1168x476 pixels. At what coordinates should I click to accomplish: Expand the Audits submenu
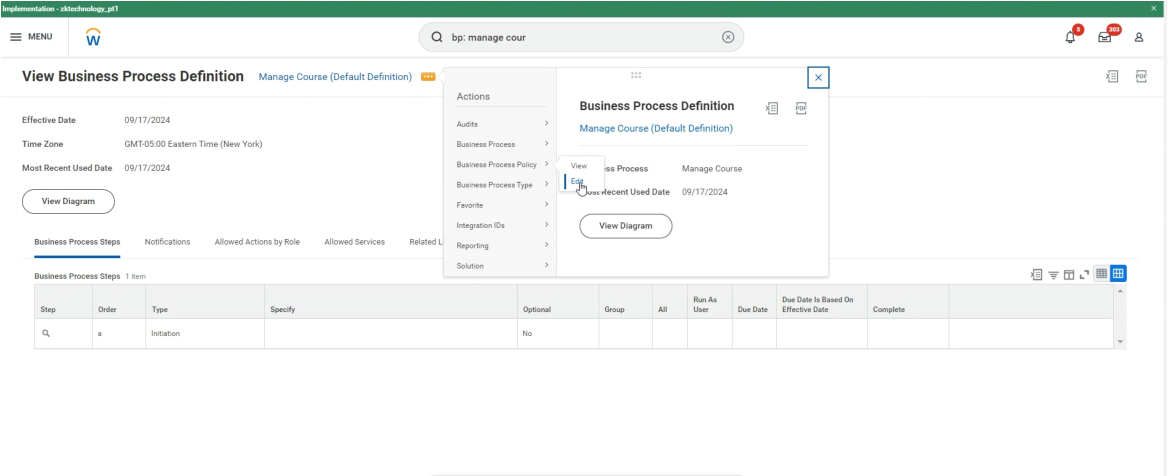(x=501, y=124)
